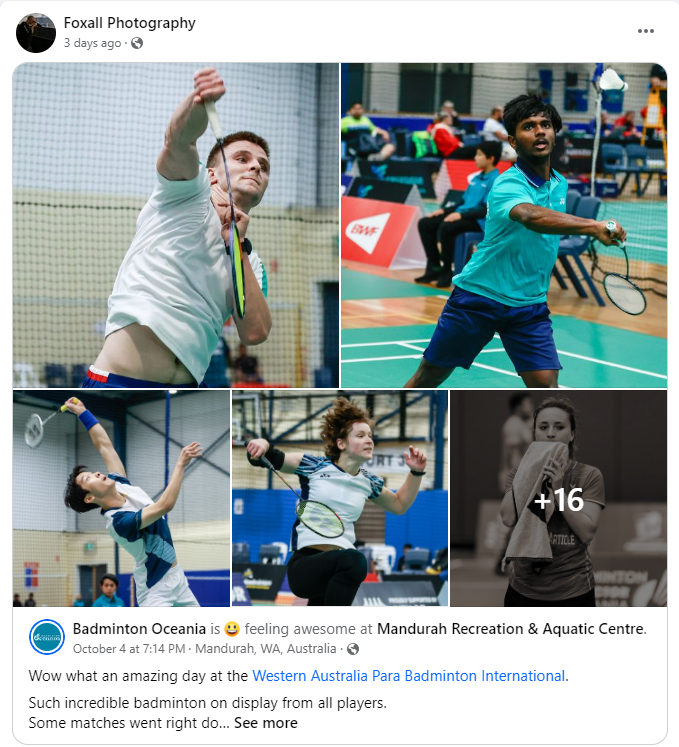The width and height of the screenshot is (679, 747).
Task: Expand the post text with See more
Action: click(x=266, y=723)
